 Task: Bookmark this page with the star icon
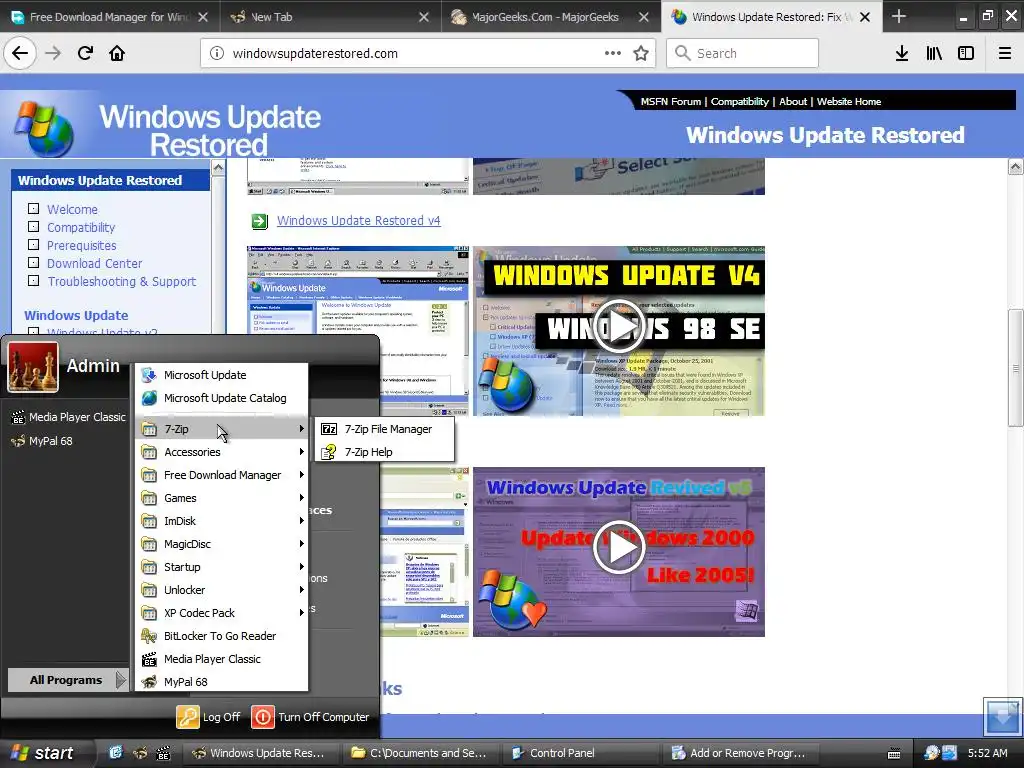click(x=641, y=53)
